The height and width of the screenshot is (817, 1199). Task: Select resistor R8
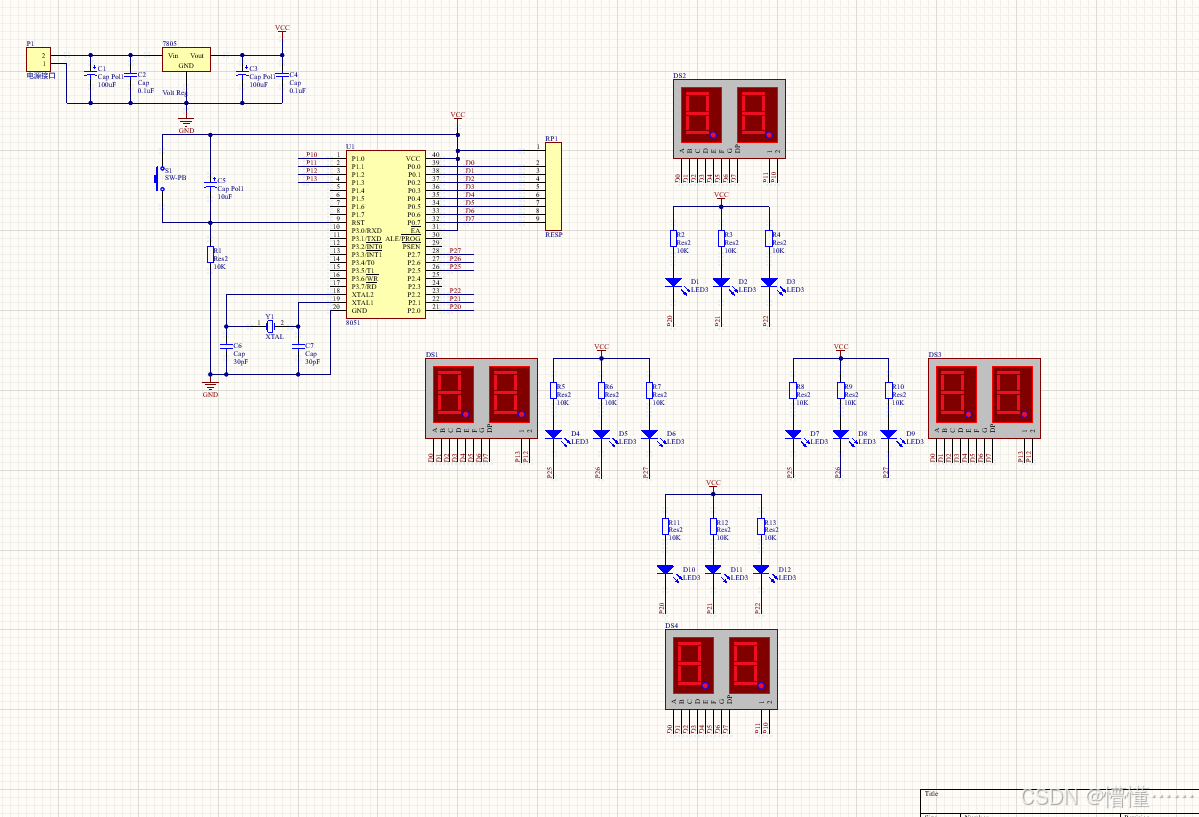[793, 391]
